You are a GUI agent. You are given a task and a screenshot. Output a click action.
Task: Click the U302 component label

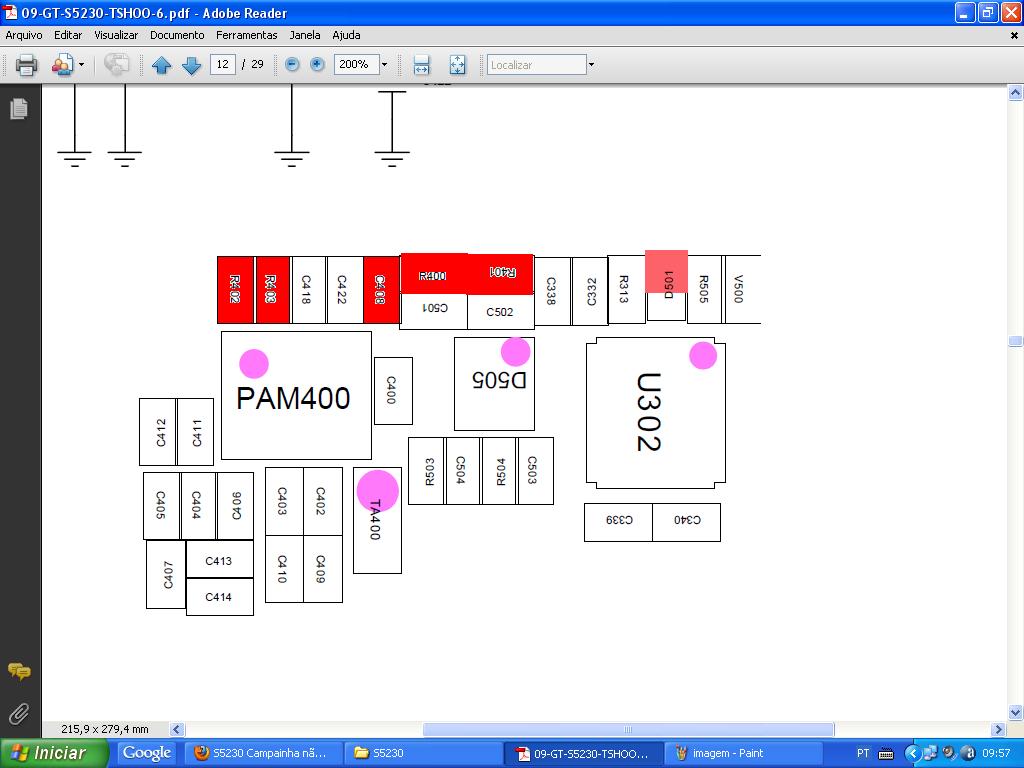(x=649, y=412)
